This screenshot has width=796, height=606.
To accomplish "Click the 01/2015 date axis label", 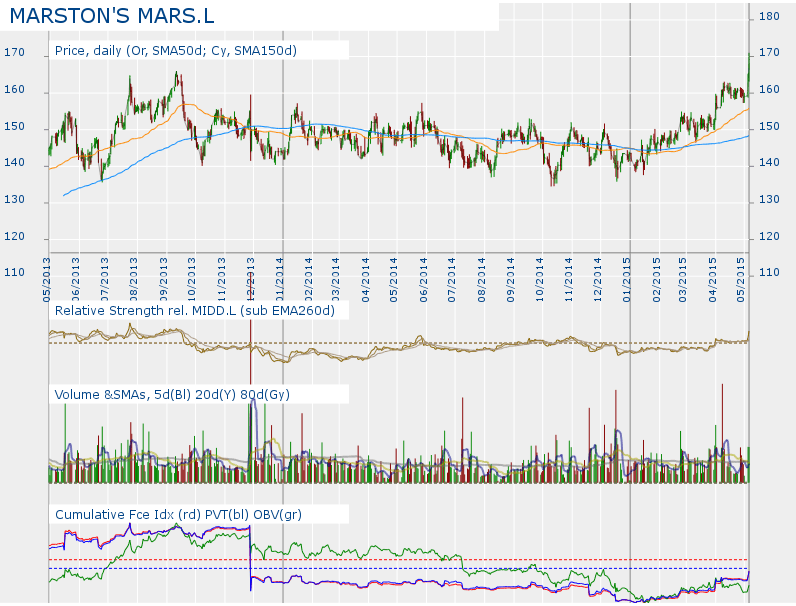I will (x=627, y=280).
